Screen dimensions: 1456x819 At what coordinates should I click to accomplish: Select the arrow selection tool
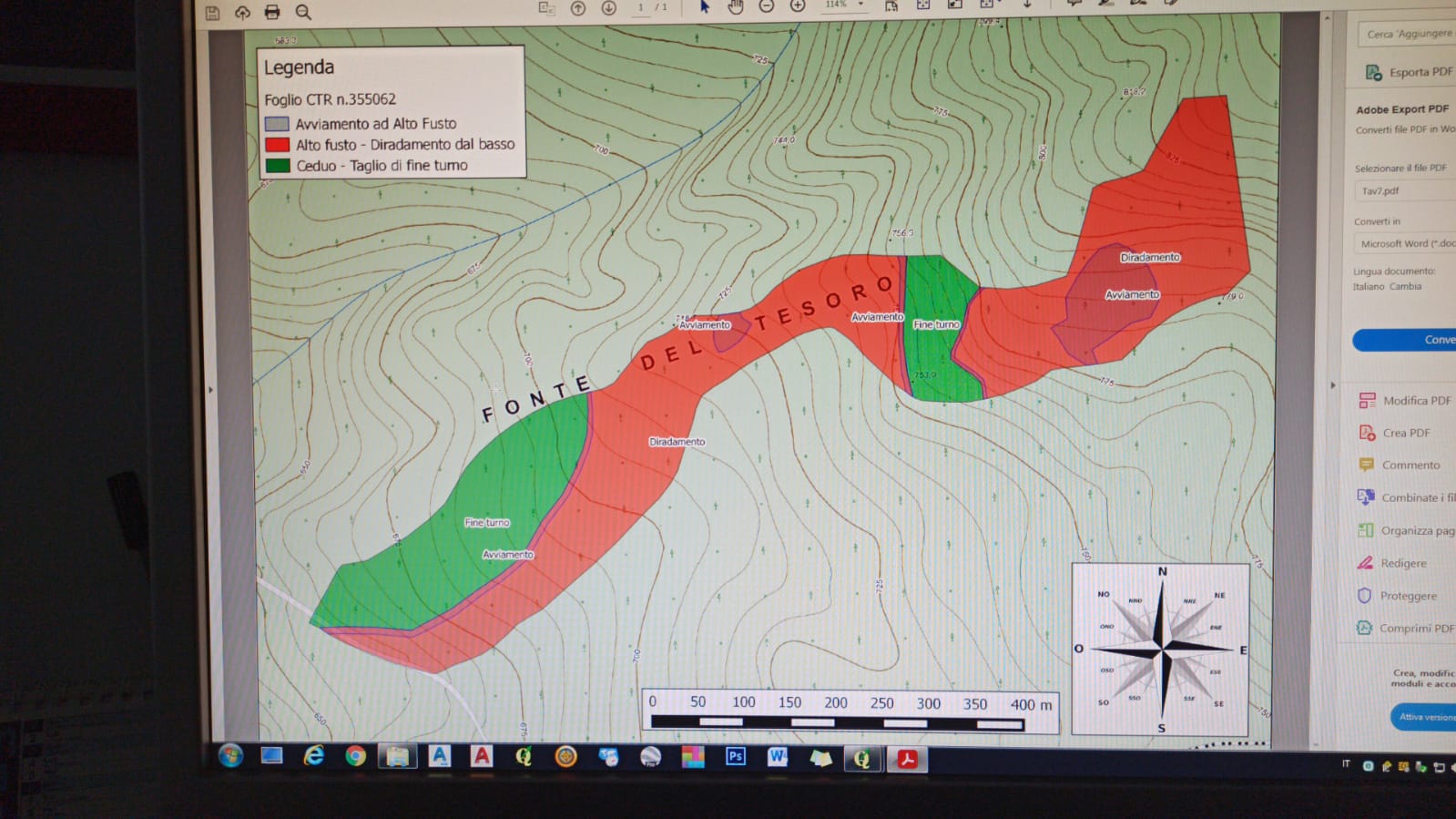pyautogui.click(x=704, y=6)
